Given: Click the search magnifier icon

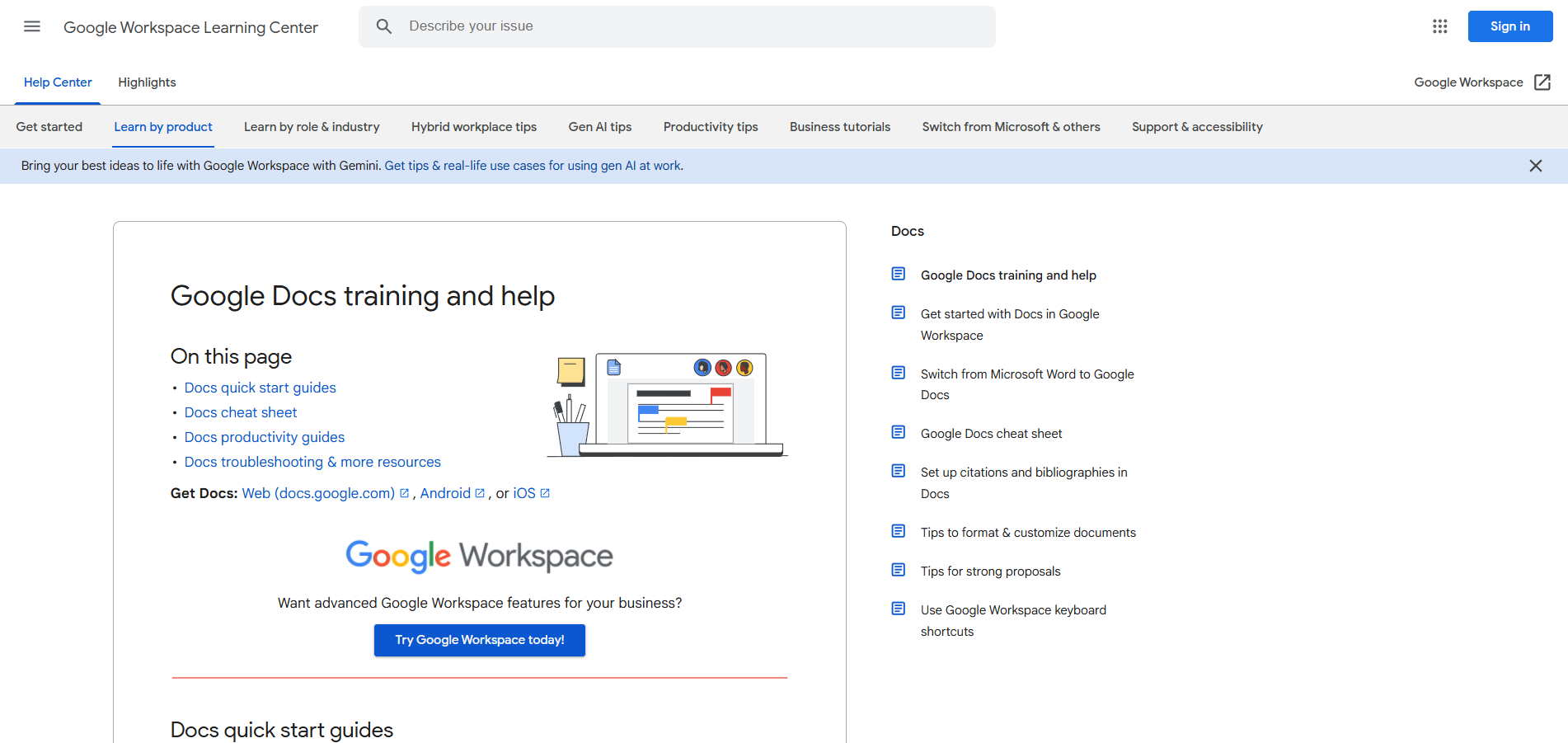Looking at the screenshot, I should click(383, 26).
